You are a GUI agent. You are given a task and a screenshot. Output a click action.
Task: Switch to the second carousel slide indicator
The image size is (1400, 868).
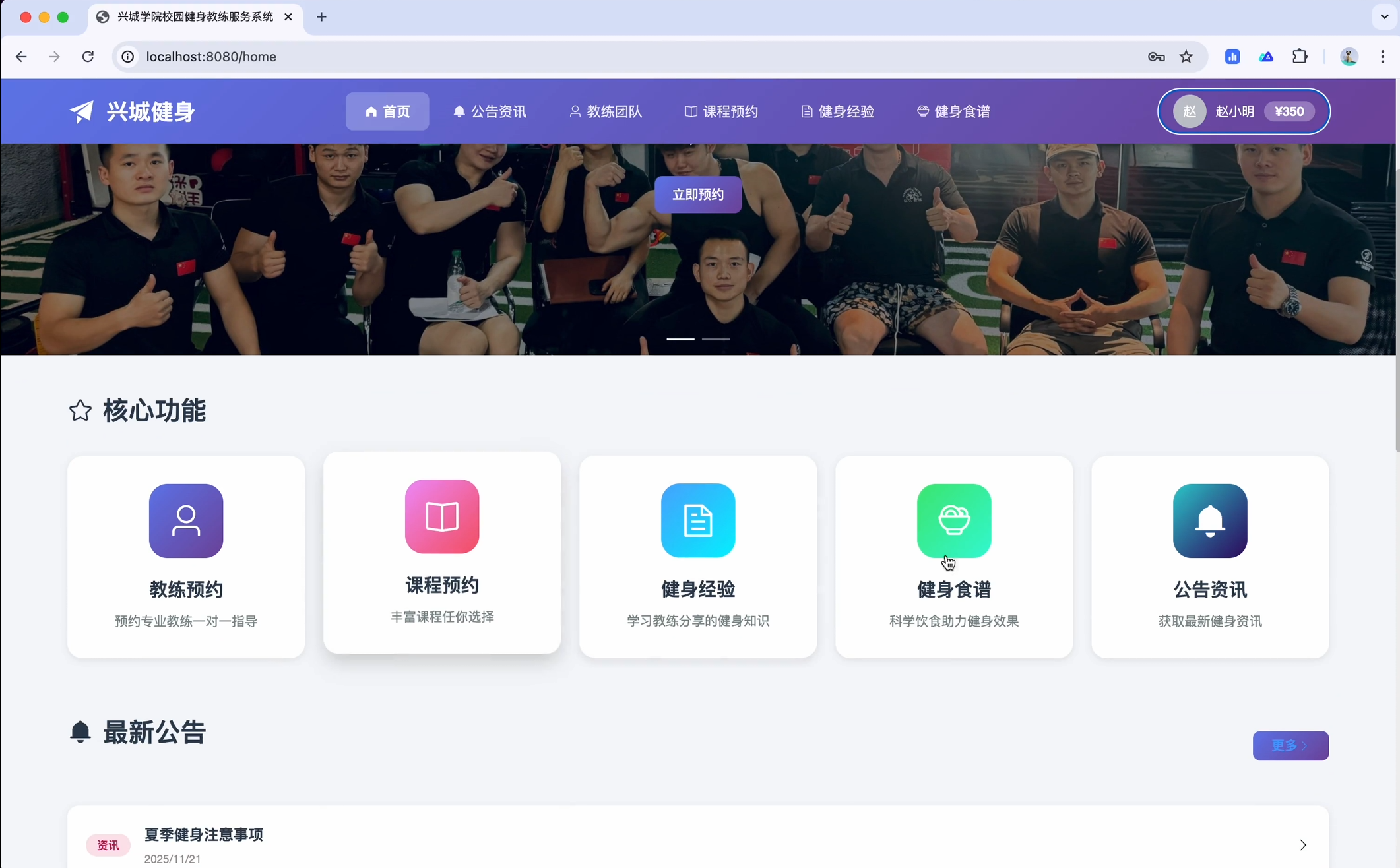point(716,339)
